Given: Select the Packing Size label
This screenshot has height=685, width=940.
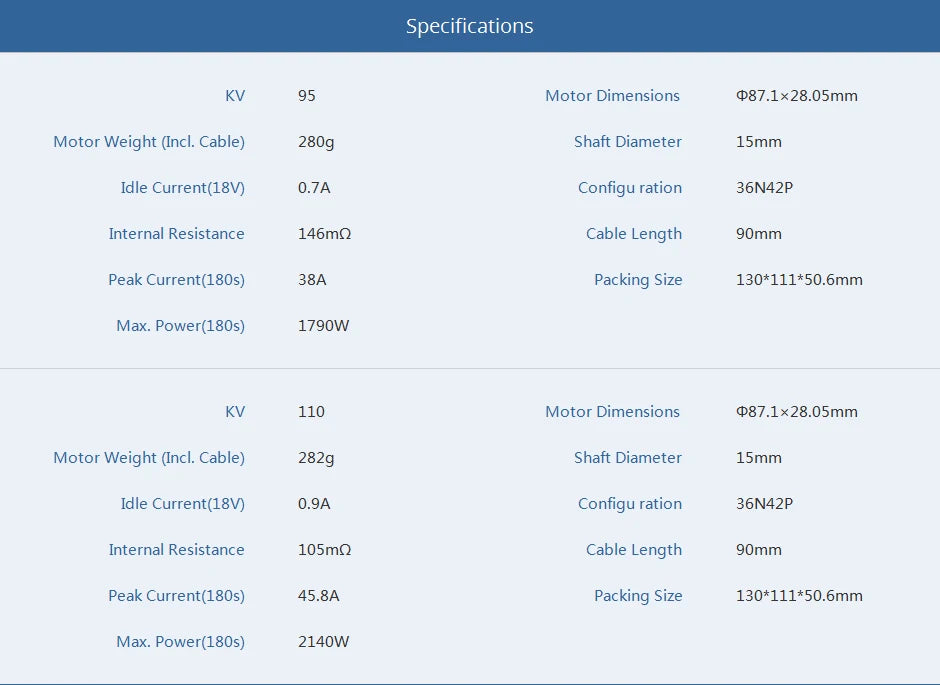Looking at the screenshot, I should (638, 280).
